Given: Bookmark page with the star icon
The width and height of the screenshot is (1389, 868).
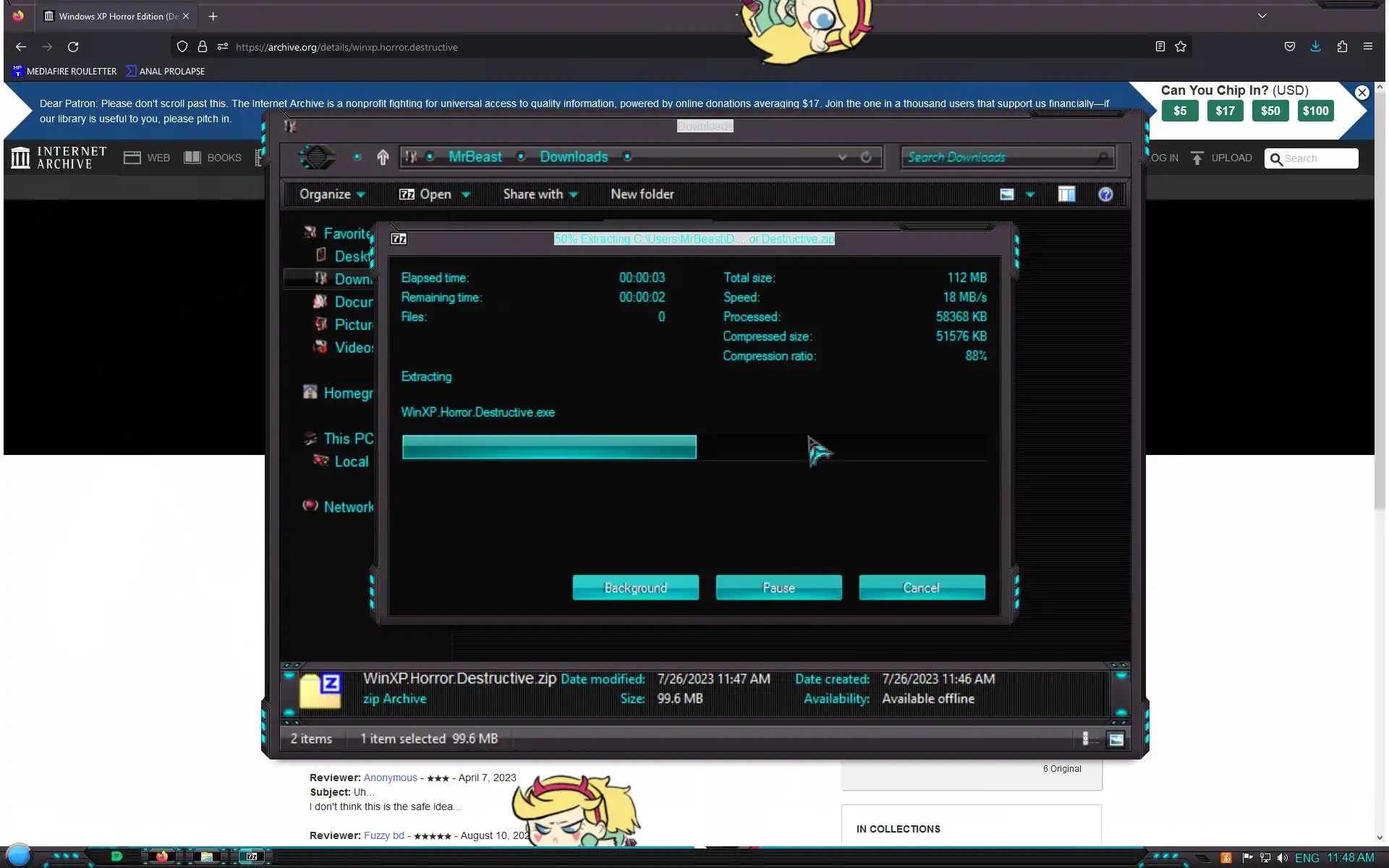Looking at the screenshot, I should pyautogui.click(x=1181, y=46).
